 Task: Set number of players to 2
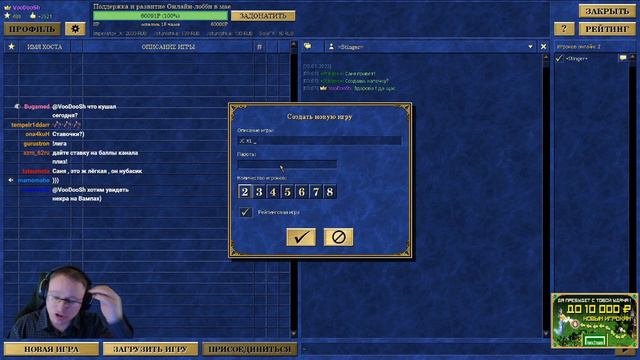(245, 192)
